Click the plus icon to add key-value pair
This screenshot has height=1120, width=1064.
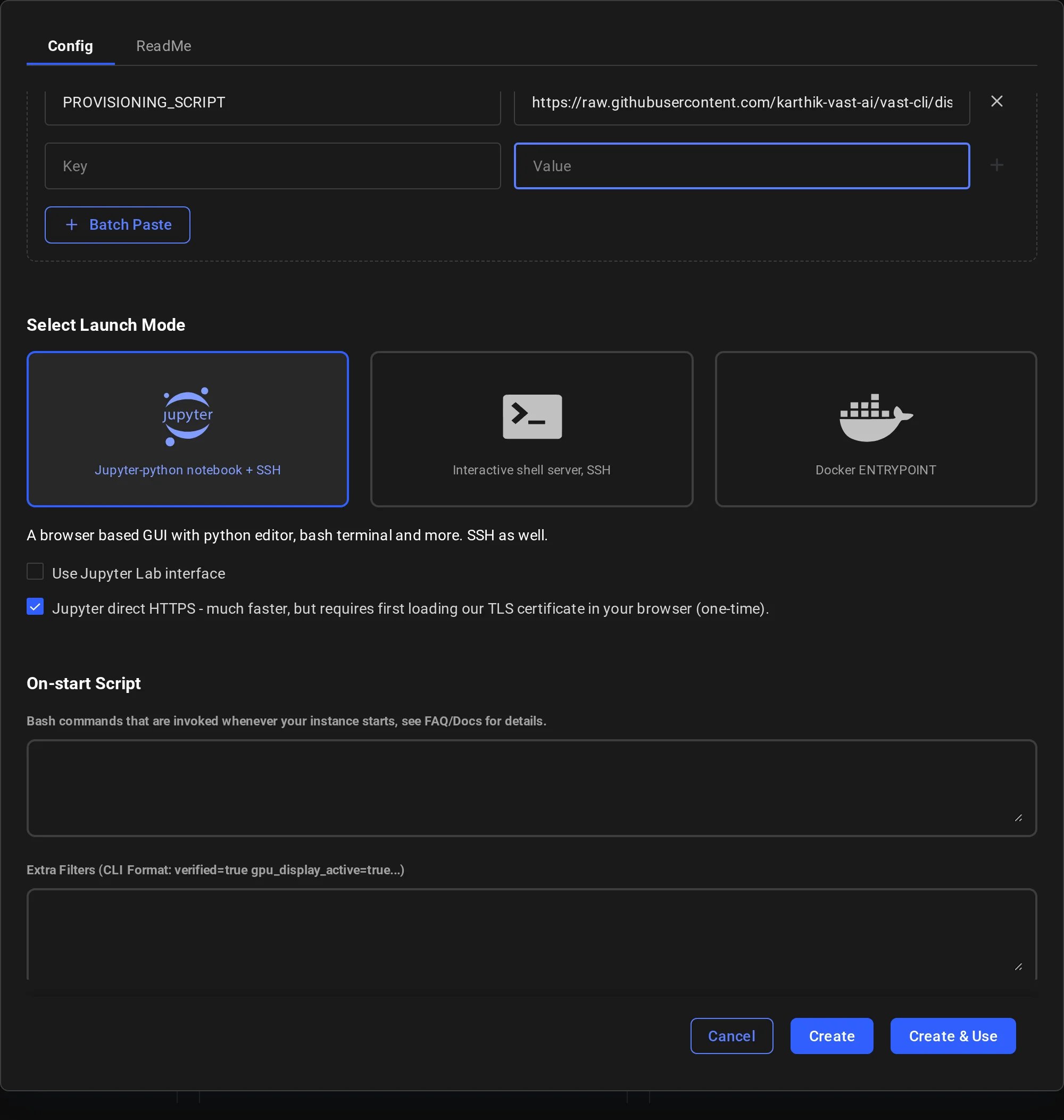tap(996, 165)
